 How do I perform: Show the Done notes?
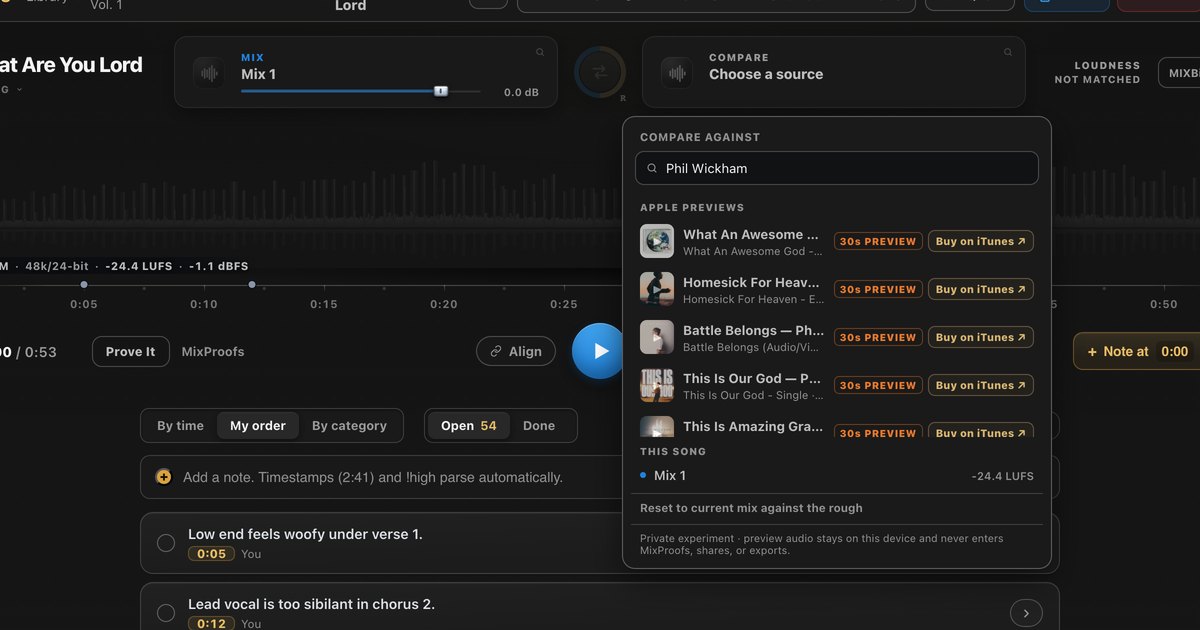(x=539, y=425)
